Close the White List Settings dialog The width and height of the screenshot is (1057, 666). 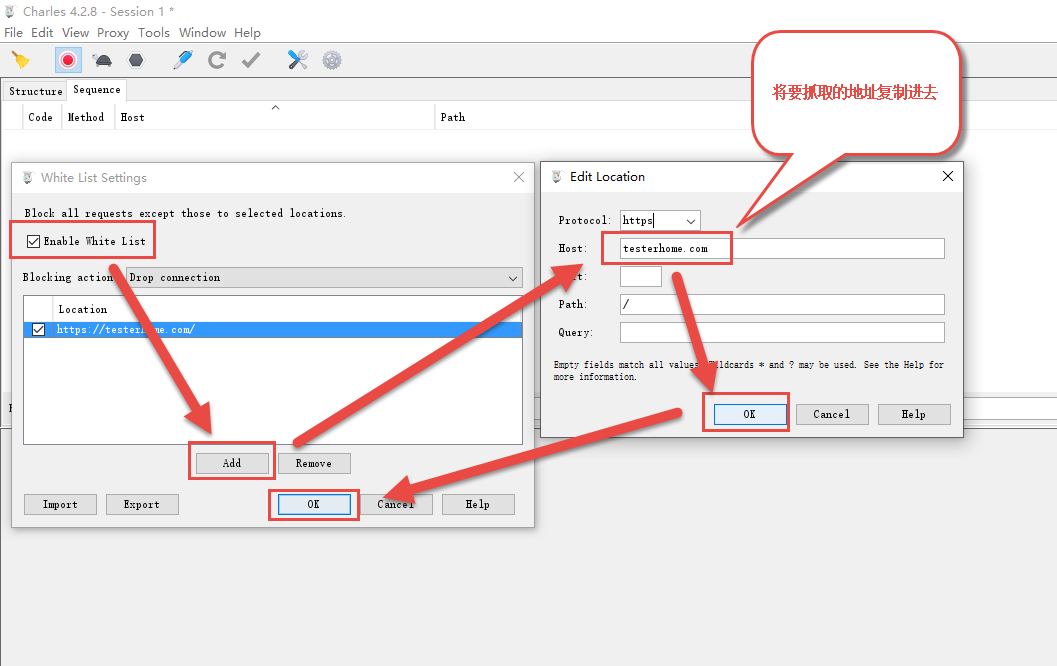point(518,177)
